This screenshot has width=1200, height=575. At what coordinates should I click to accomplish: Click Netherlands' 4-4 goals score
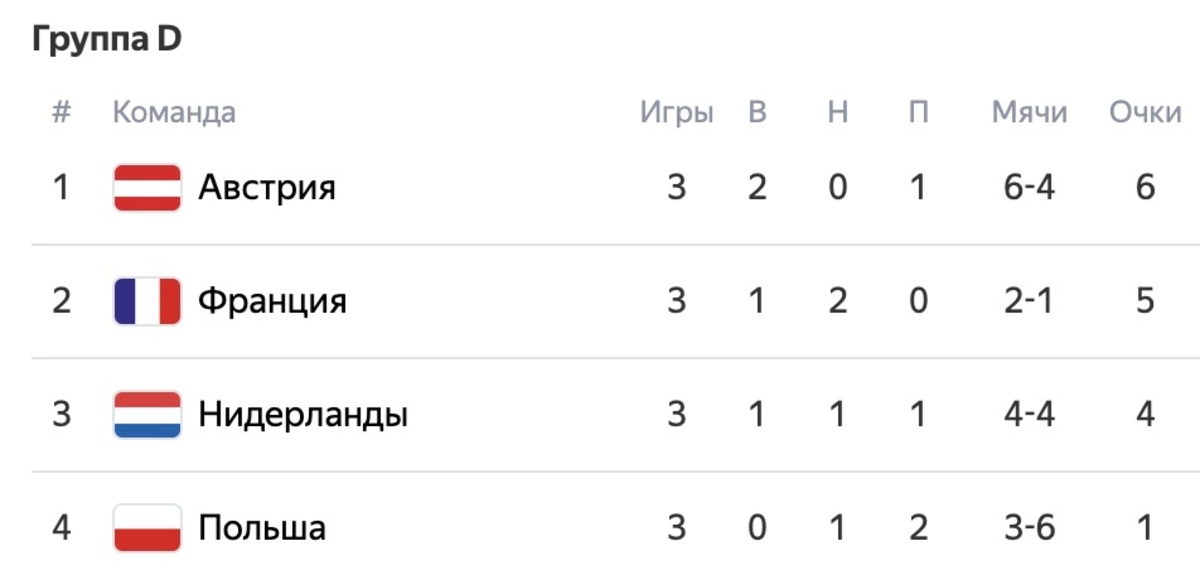click(1030, 414)
